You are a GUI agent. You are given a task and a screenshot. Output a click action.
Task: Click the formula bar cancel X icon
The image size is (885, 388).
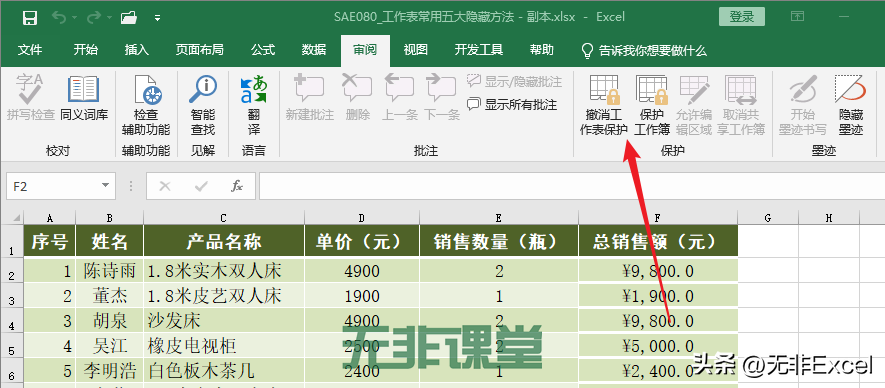tap(165, 186)
